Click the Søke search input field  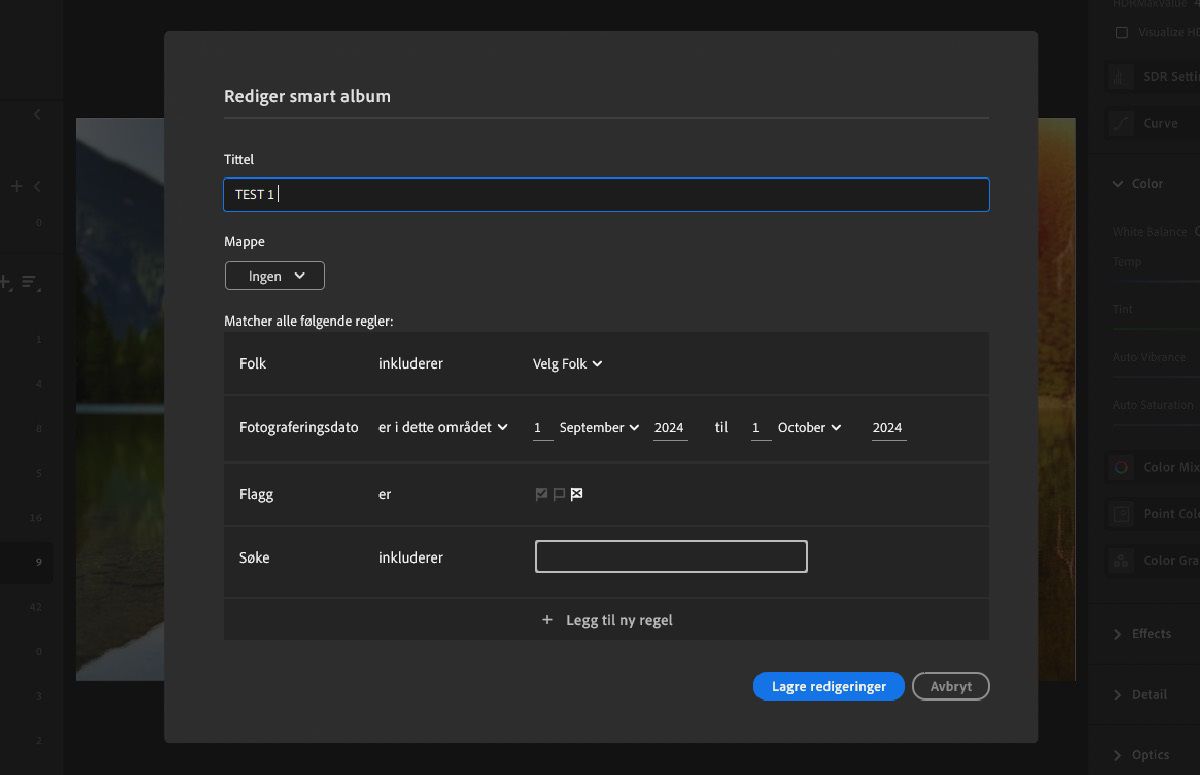tap(670, 556)
